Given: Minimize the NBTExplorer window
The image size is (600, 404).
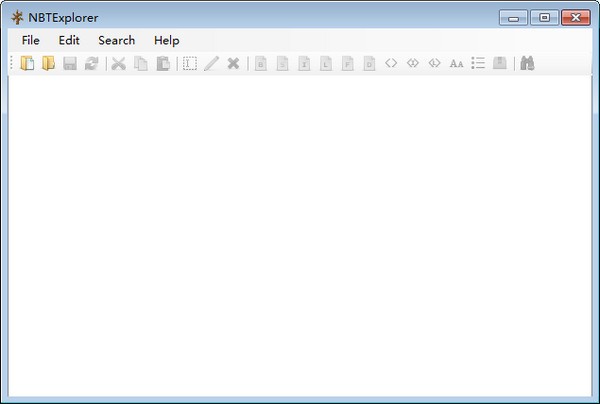Looking at the screenshot, I should 513,18.
